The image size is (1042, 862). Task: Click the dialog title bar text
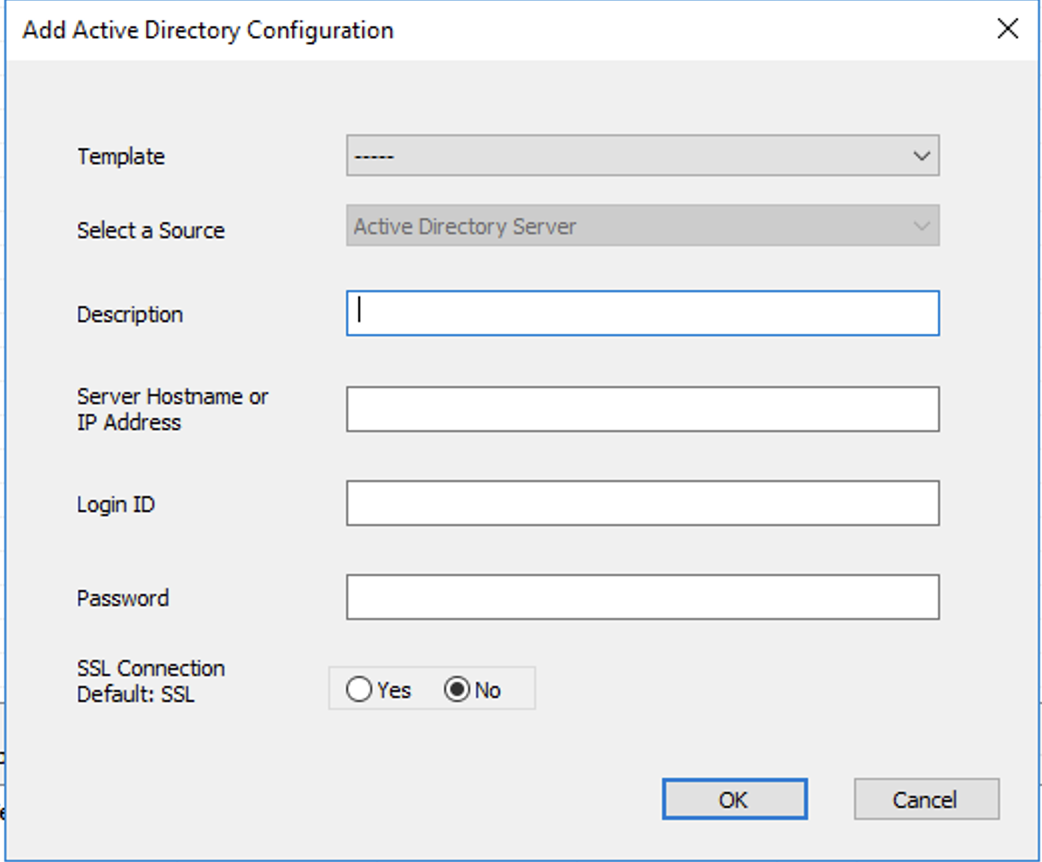tap(208, 30)
